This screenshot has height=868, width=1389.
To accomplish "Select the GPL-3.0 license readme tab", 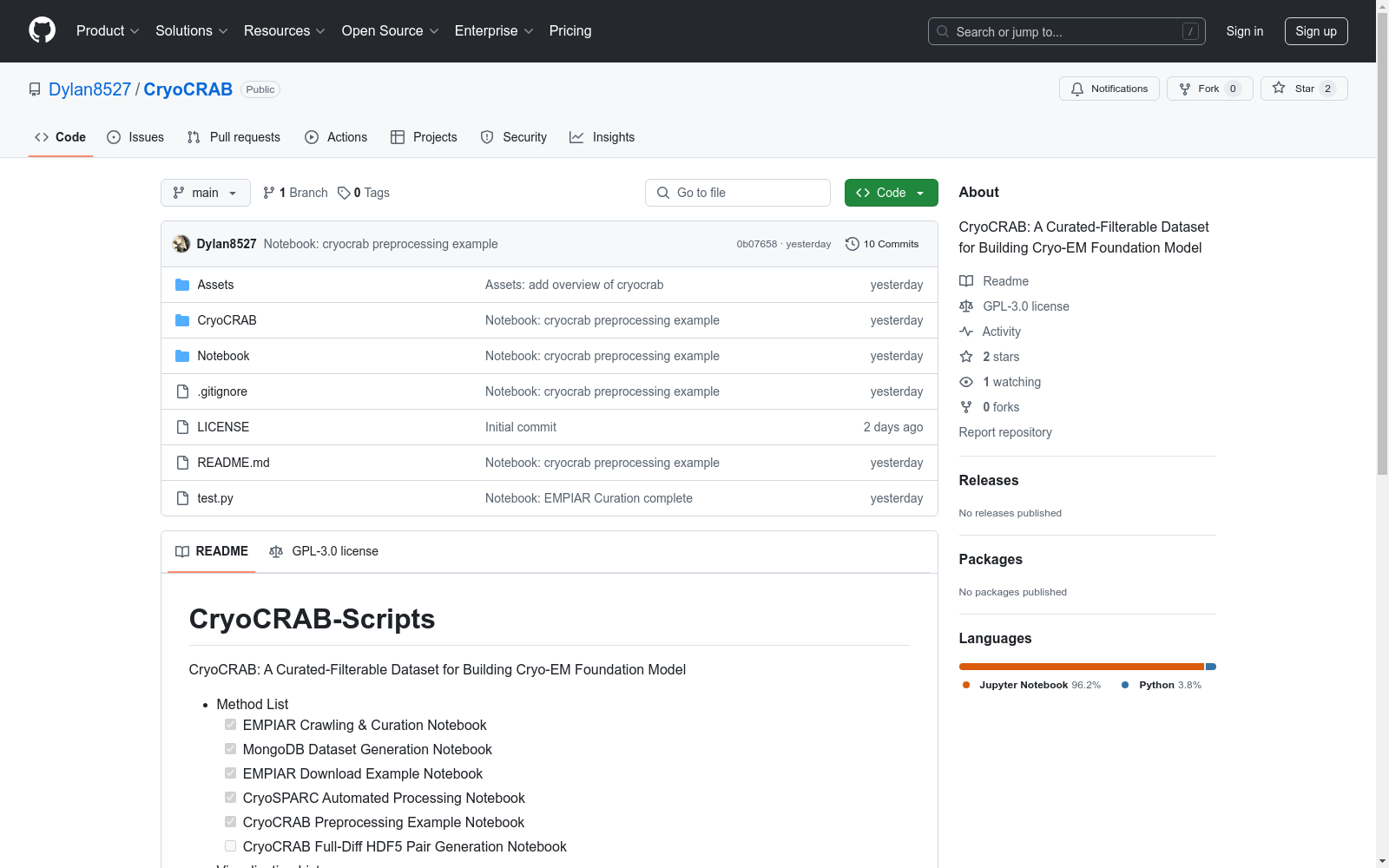I will click(324, 551).
